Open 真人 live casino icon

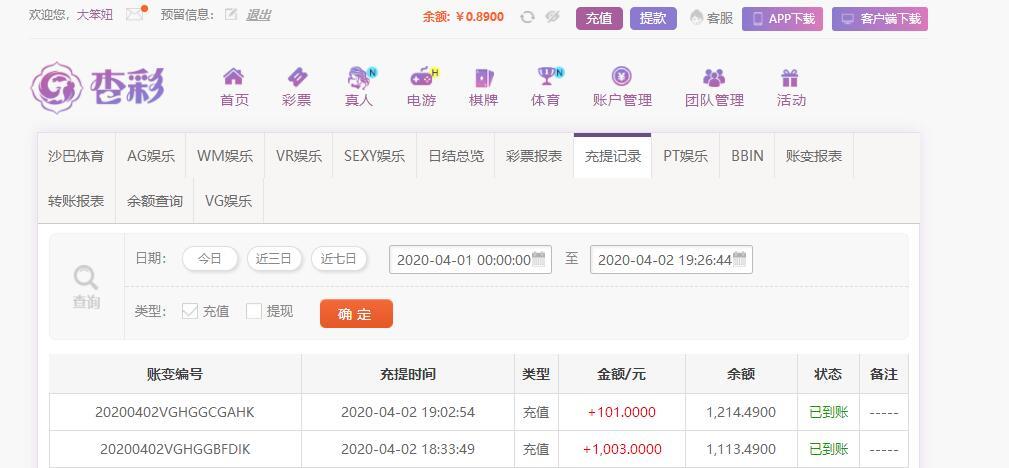[x=360, y=77]
